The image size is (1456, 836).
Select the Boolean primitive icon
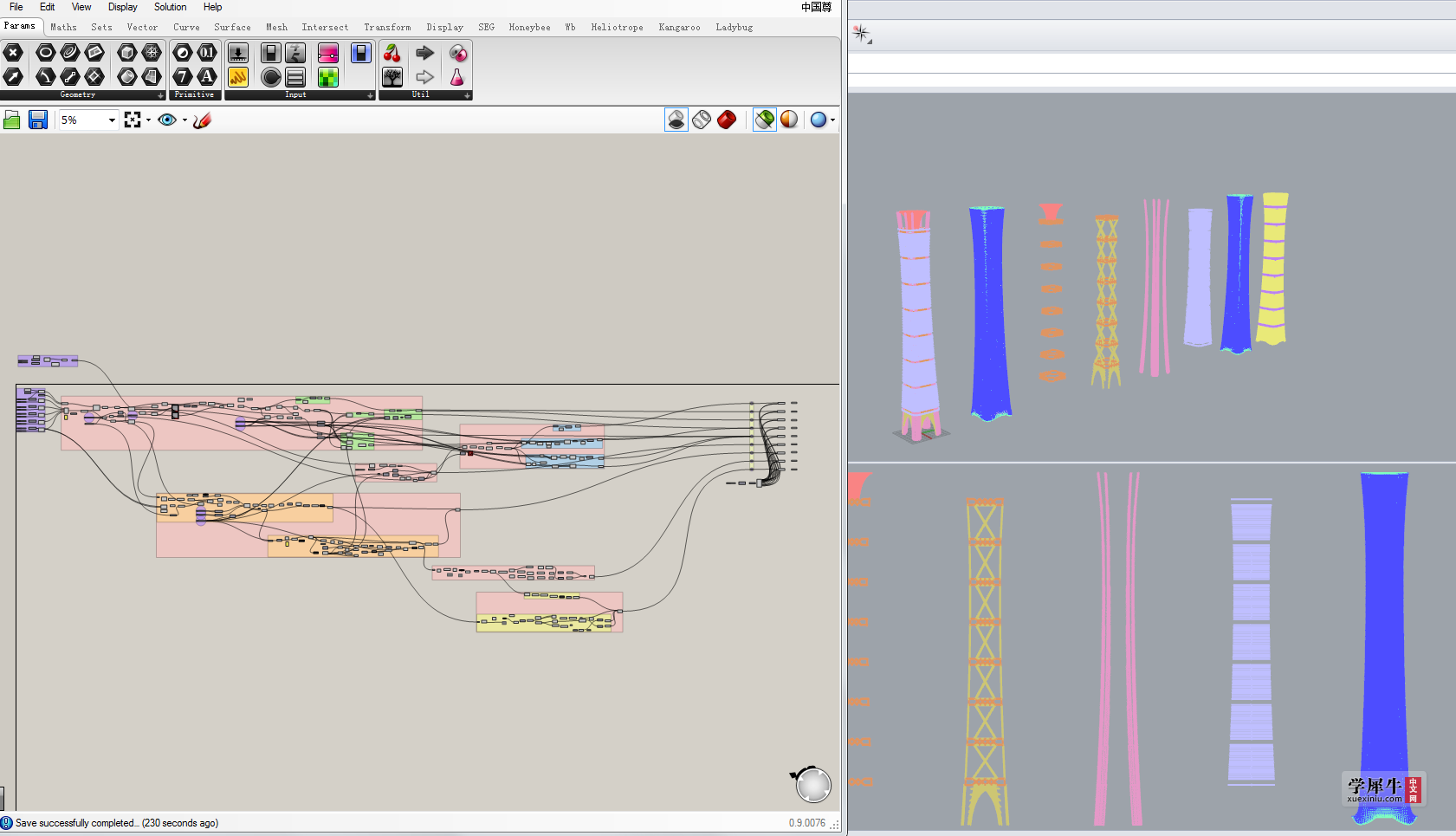(x=182, y=53)
